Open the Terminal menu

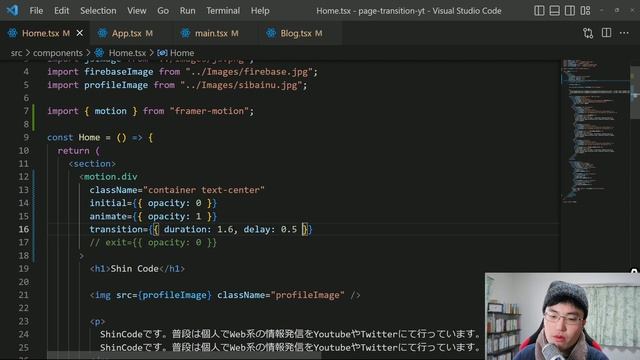[x=223, y=11]
